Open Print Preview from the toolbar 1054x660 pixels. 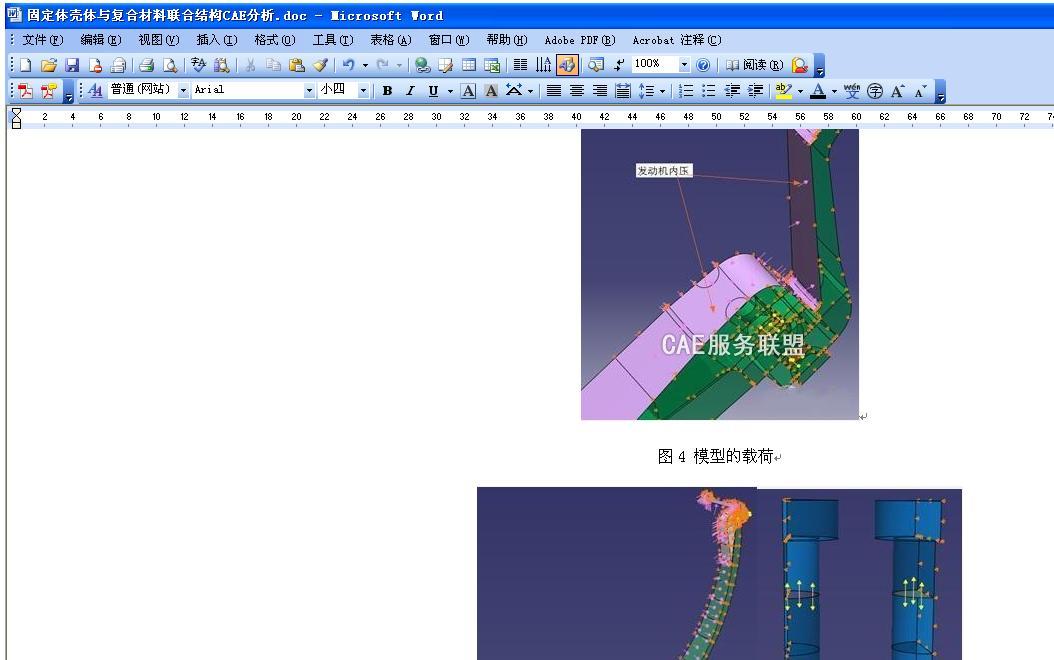170,65
